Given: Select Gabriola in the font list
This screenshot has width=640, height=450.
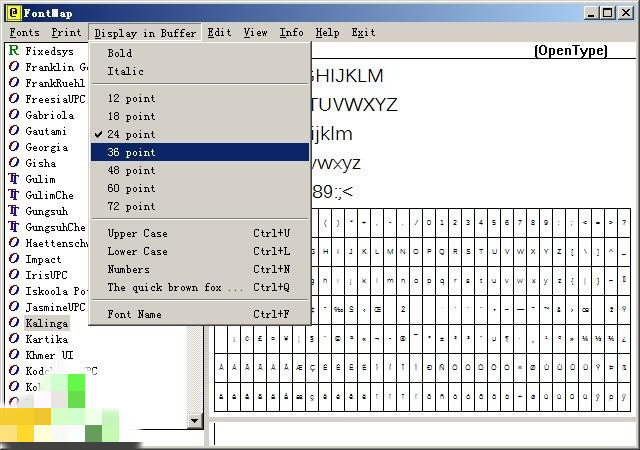Looking at the screenshot, I should click(49, 115).
